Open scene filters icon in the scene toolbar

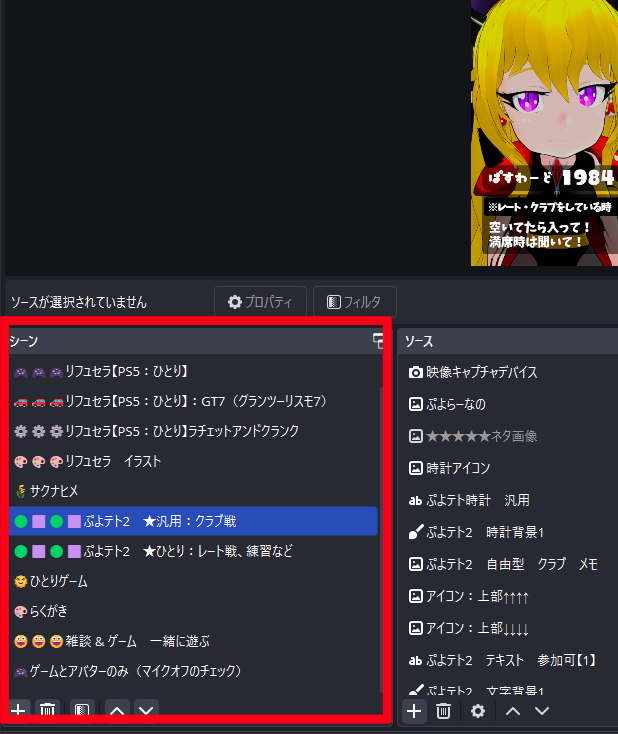(83, 709)
